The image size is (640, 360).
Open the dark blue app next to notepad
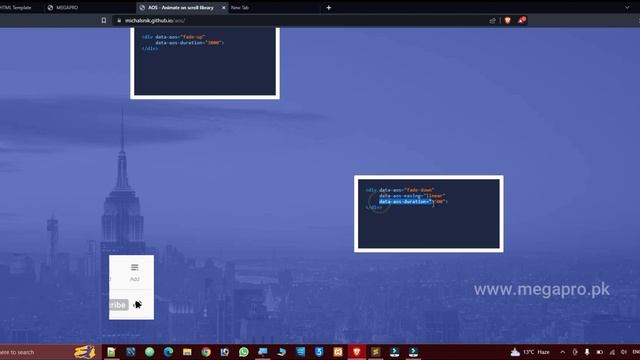131,352
